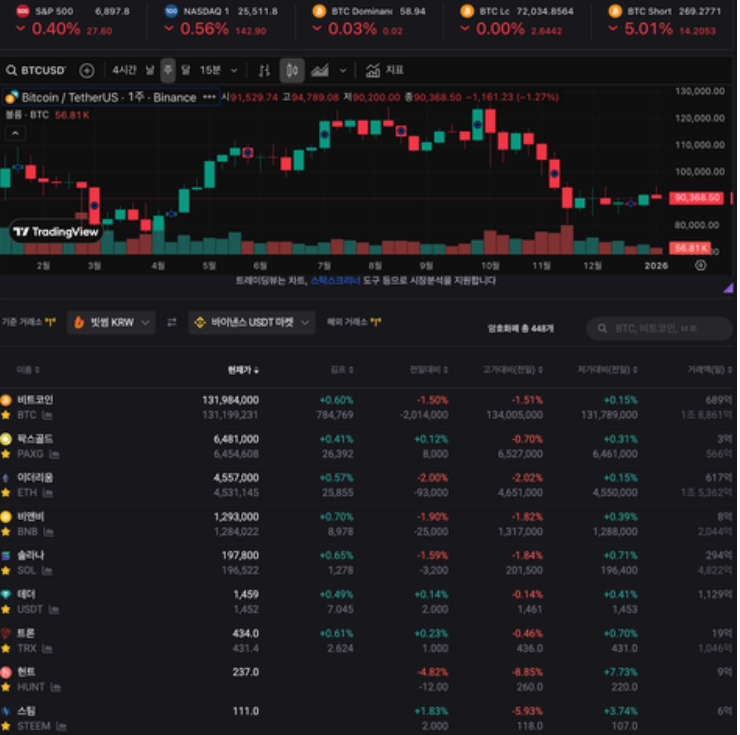
Task: Sort by the 이름 column
Action: [x=28, y=370]
